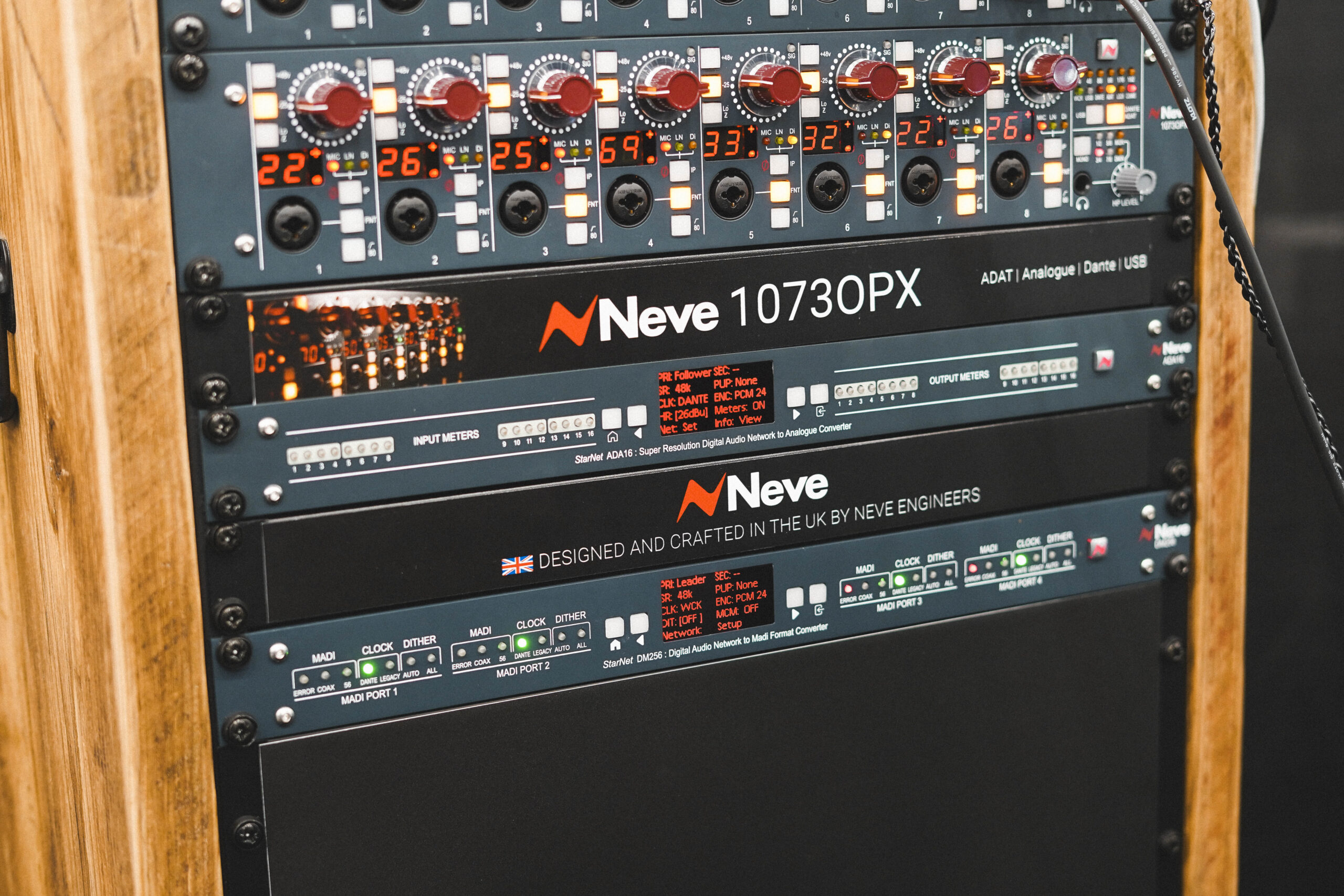Select channel 2 combo XLR input jack
Image resolution: width=1344 pixels, height=896 pixels.
(x=411, y=216)
